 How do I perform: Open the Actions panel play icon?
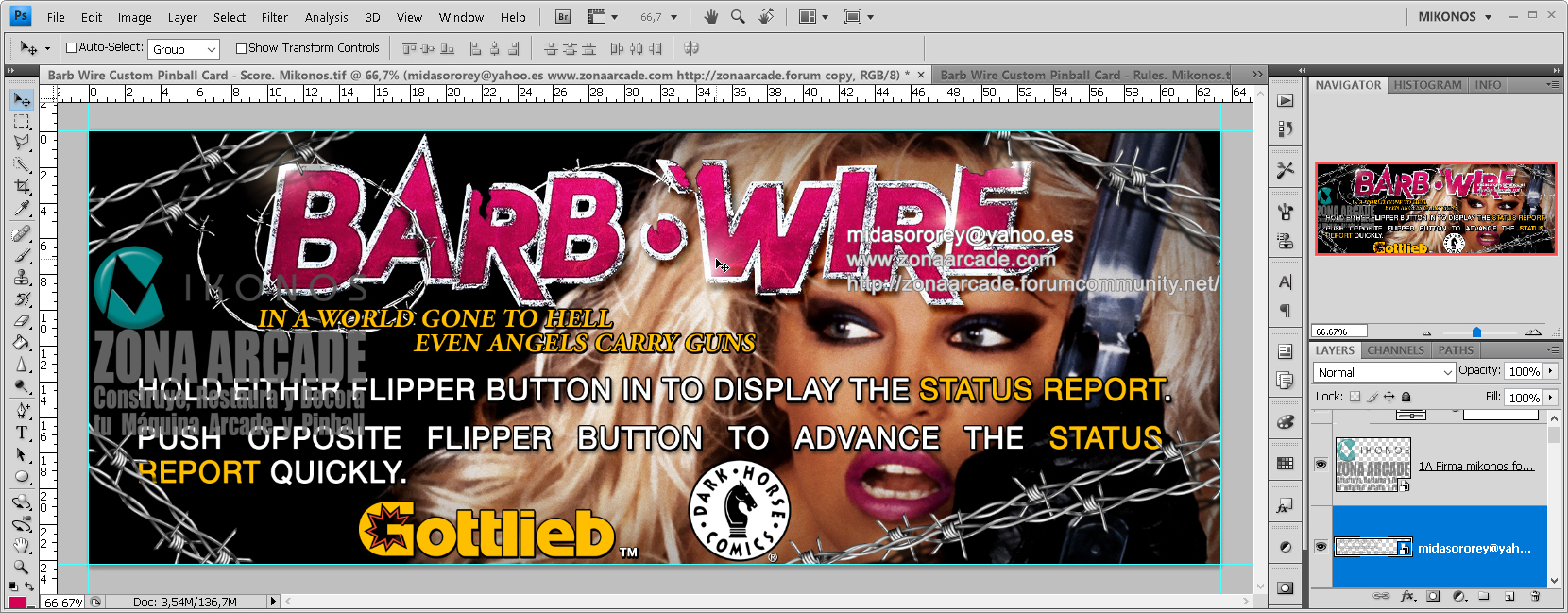pos(1286,101)
